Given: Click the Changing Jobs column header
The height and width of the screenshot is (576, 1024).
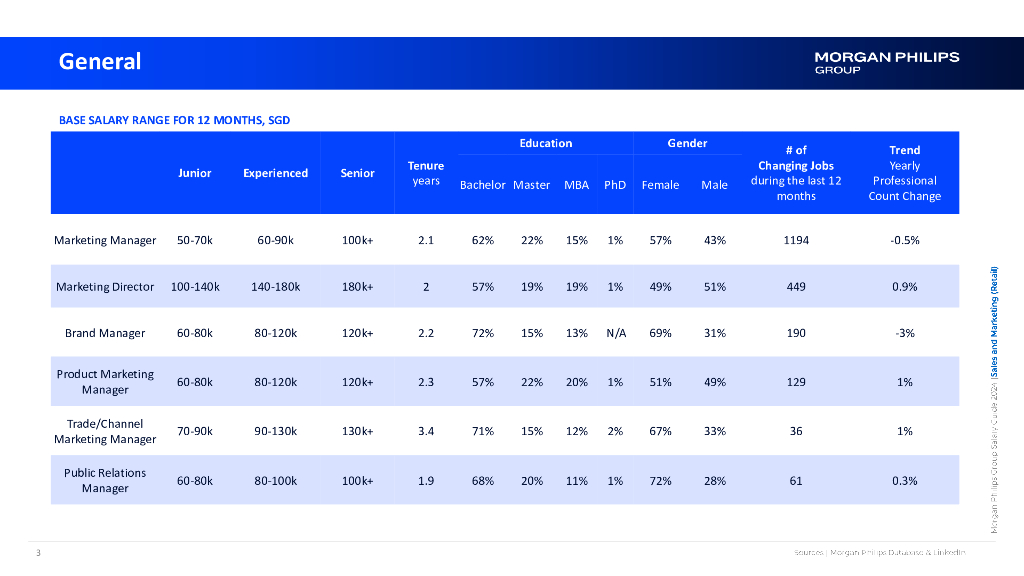Looking at the screenshot, I should click(x=796, y=166).
